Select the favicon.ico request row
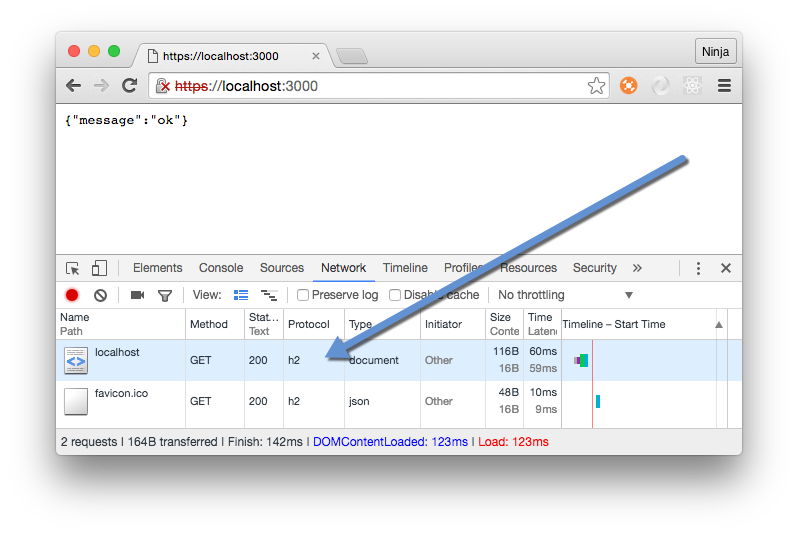 click(398, 401)
